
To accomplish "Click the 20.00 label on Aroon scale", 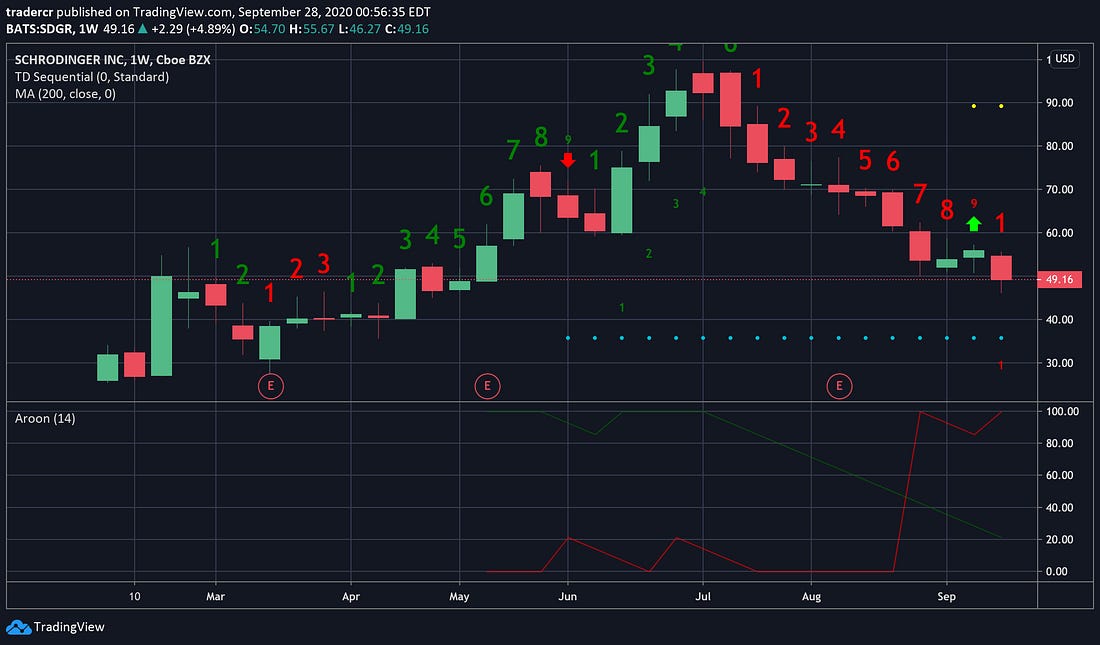I will (x=1059, y=539).
